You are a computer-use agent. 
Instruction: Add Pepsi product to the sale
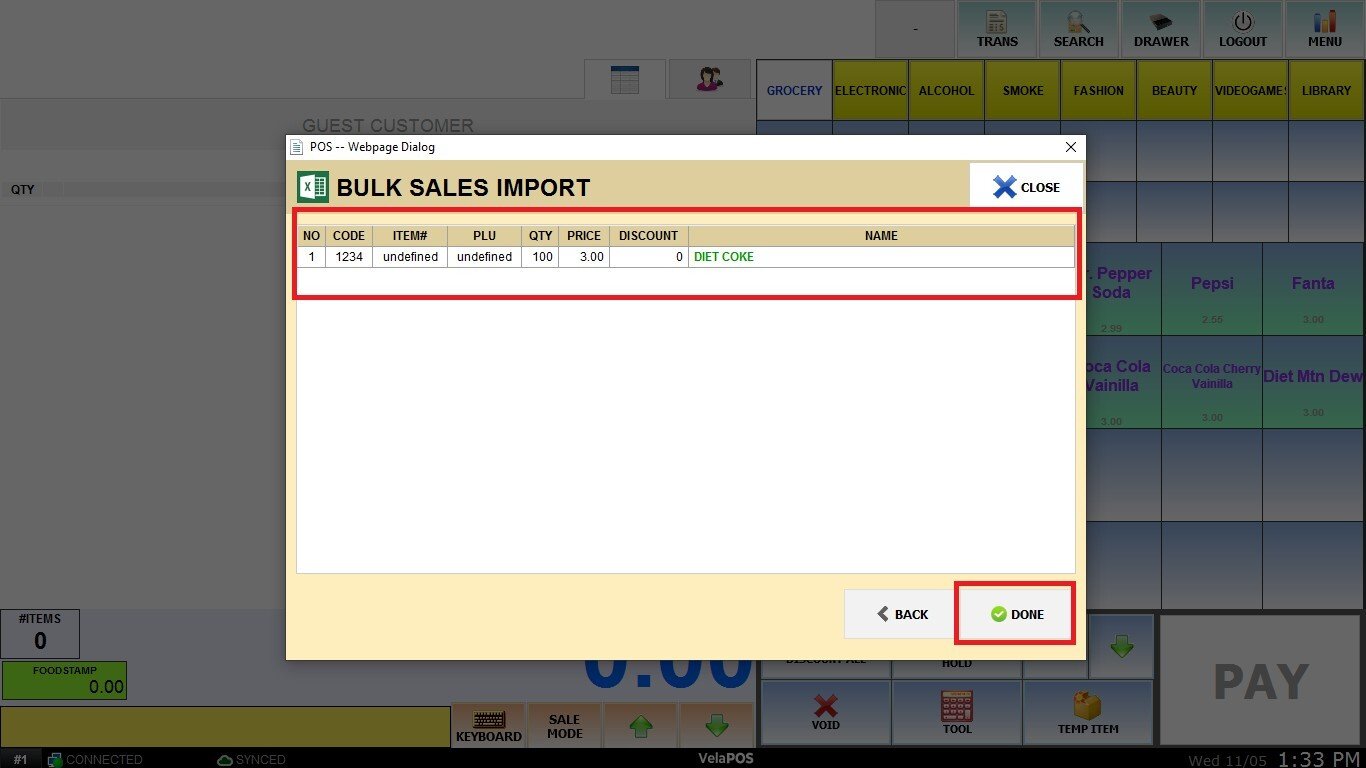point(1212,289)
